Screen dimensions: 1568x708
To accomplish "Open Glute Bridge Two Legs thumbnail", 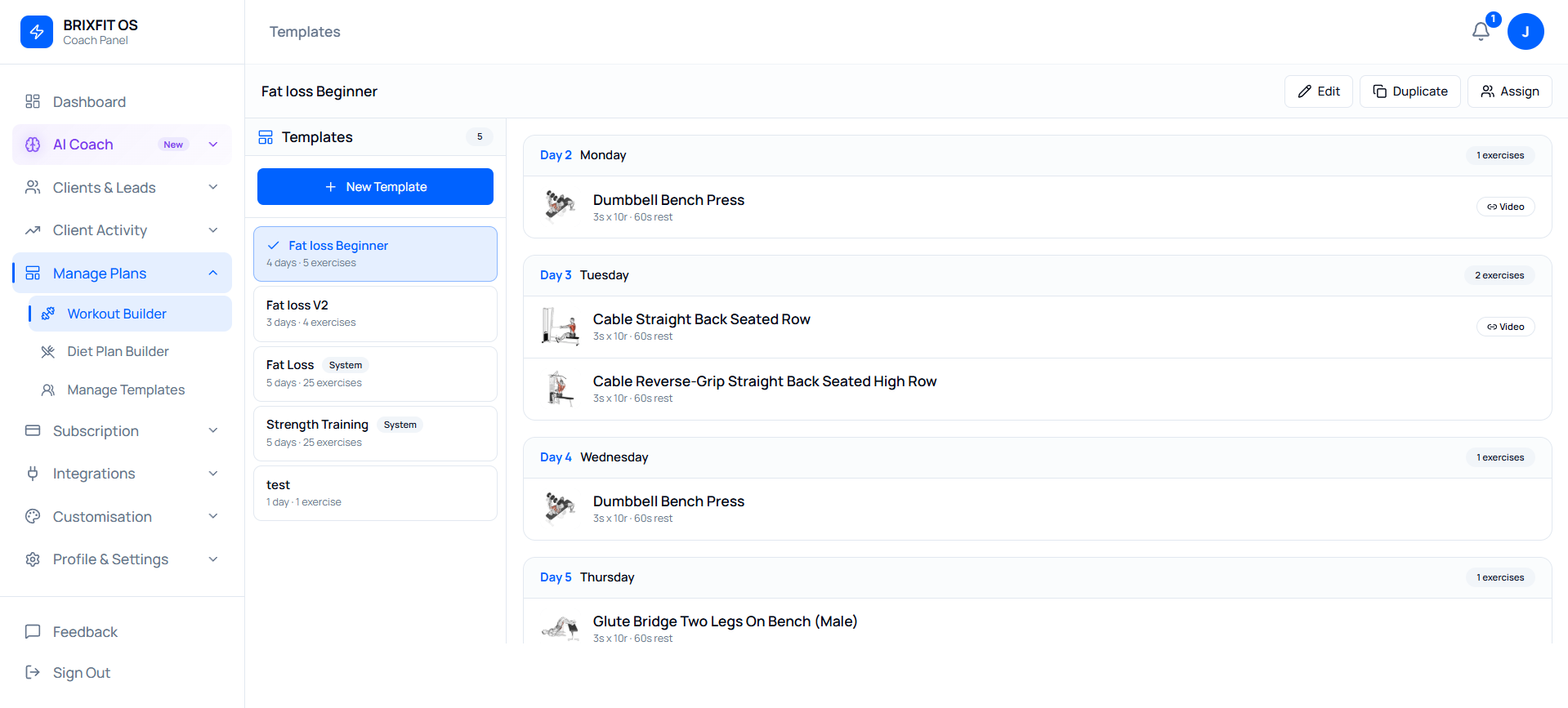I will click(x=560, y=628).
